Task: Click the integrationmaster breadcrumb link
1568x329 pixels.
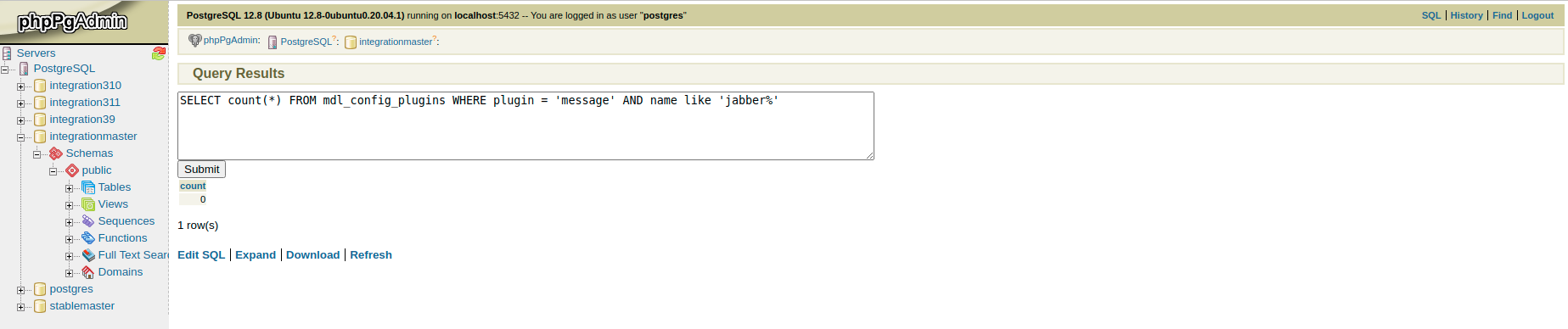Action: coord(396,42)
